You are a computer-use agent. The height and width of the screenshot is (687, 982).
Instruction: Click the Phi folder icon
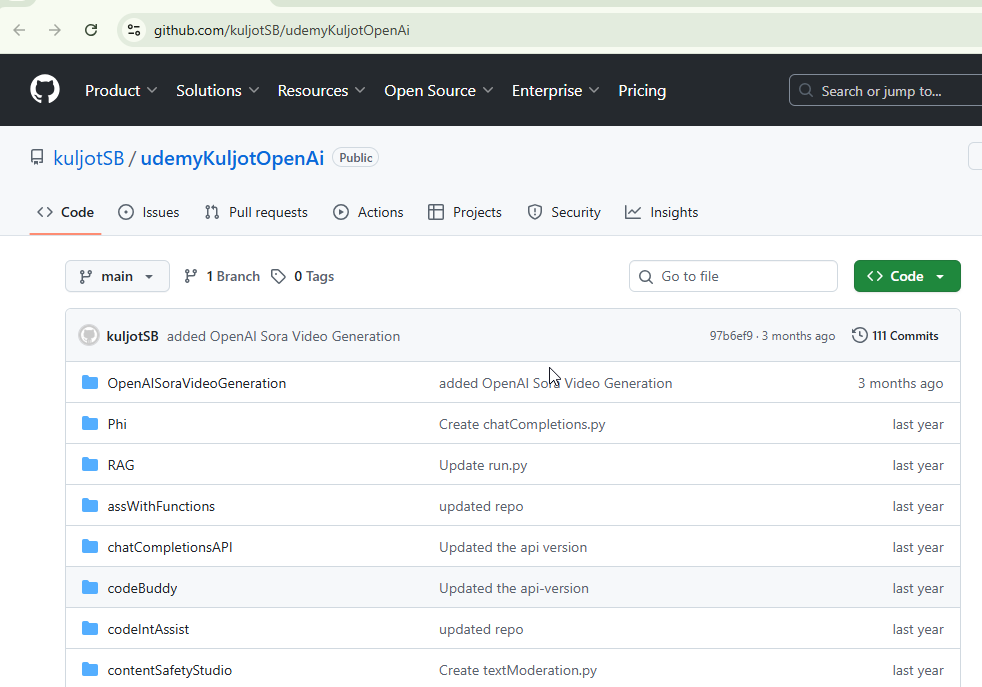point(90,424)
